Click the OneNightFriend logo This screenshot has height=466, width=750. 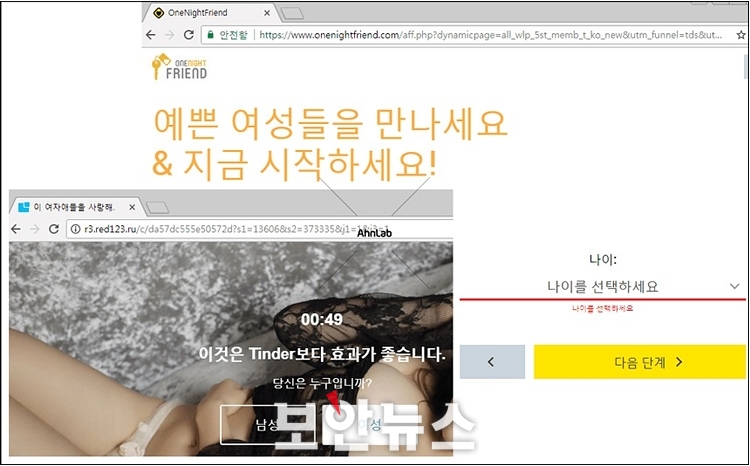[x=179, y=67]
